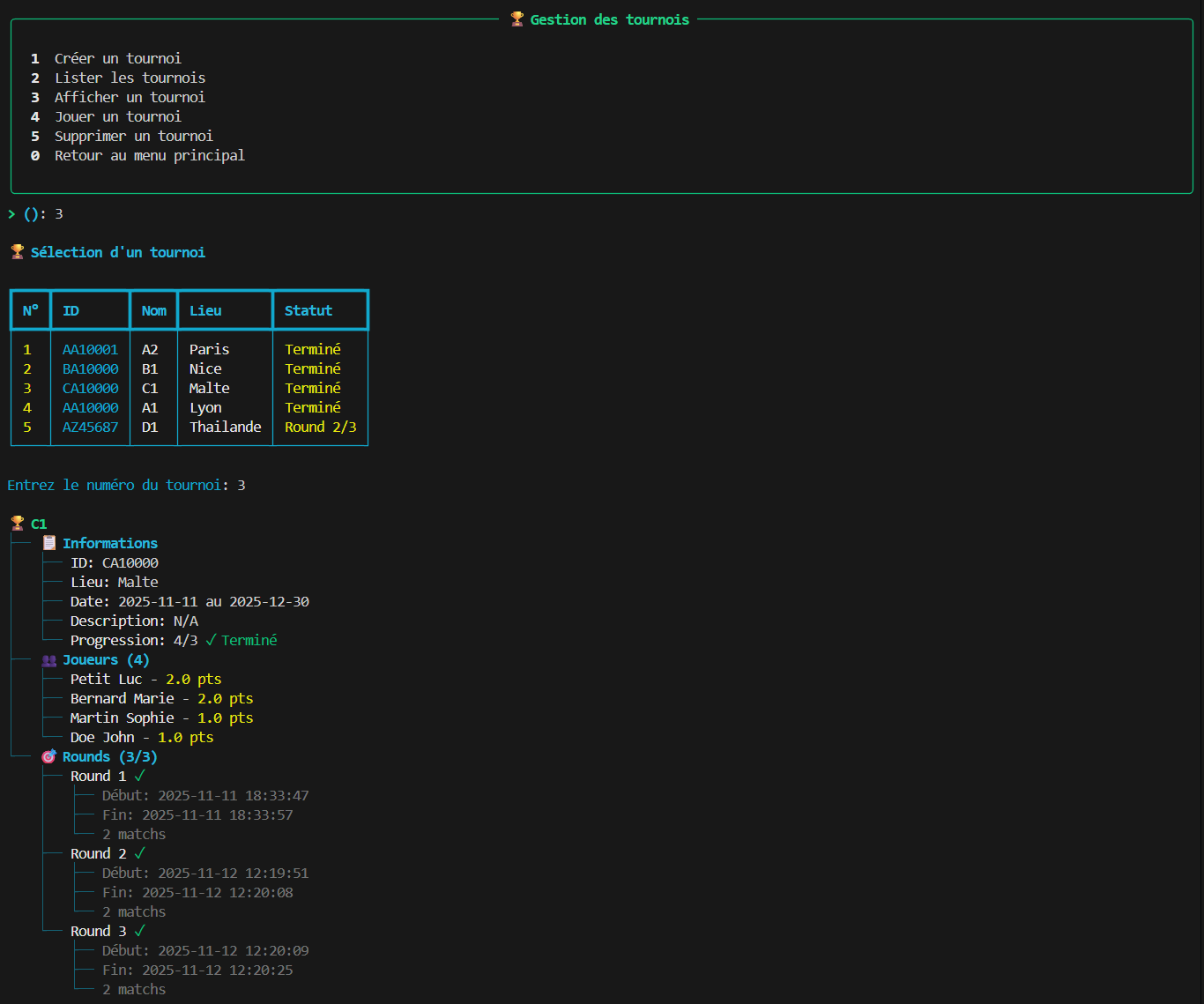
Task: Click the trophy icon beside Gestion des tournois
Action: click(x=517, y=19)
